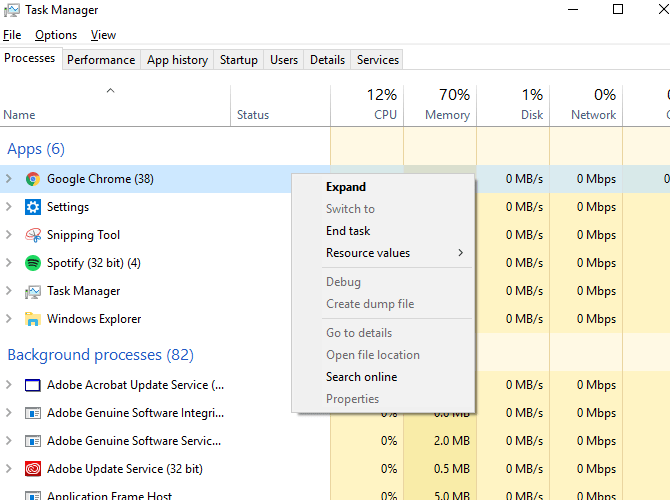Expand the Spotify (32 bit) process tree
670x500 pixels.
point(9,263)
